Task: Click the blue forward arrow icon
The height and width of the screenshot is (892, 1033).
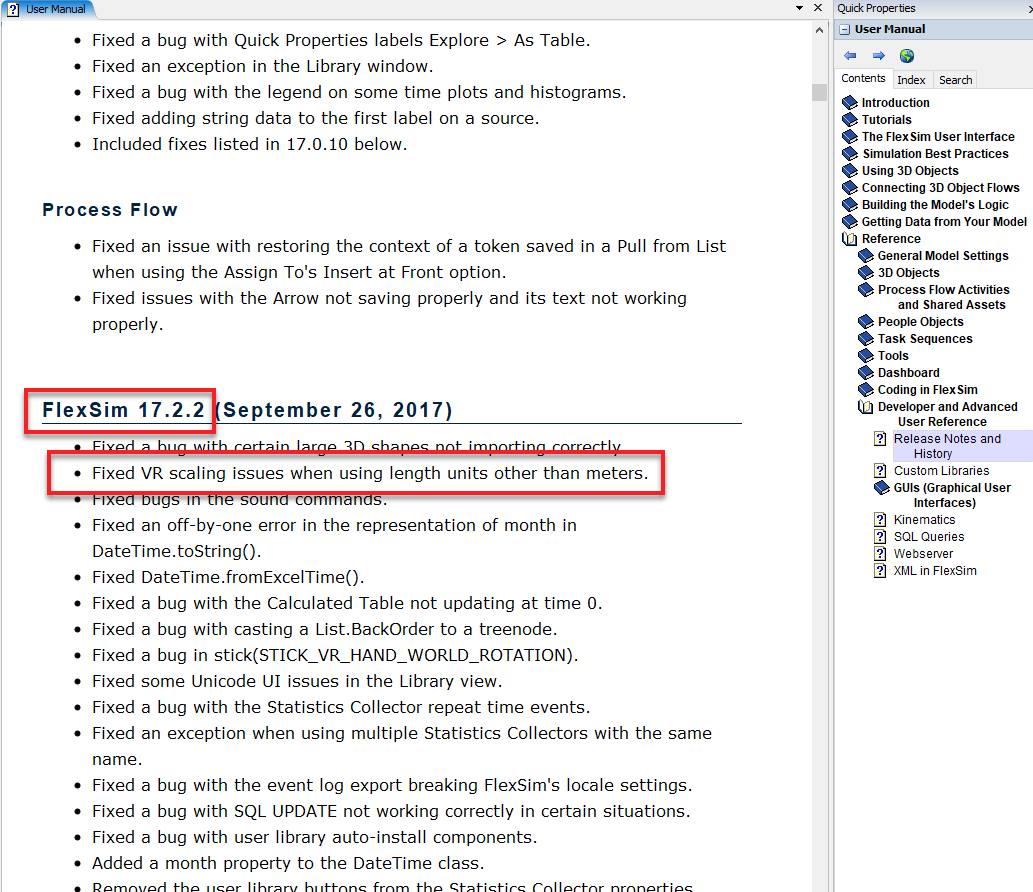Action: pos(878,56)
